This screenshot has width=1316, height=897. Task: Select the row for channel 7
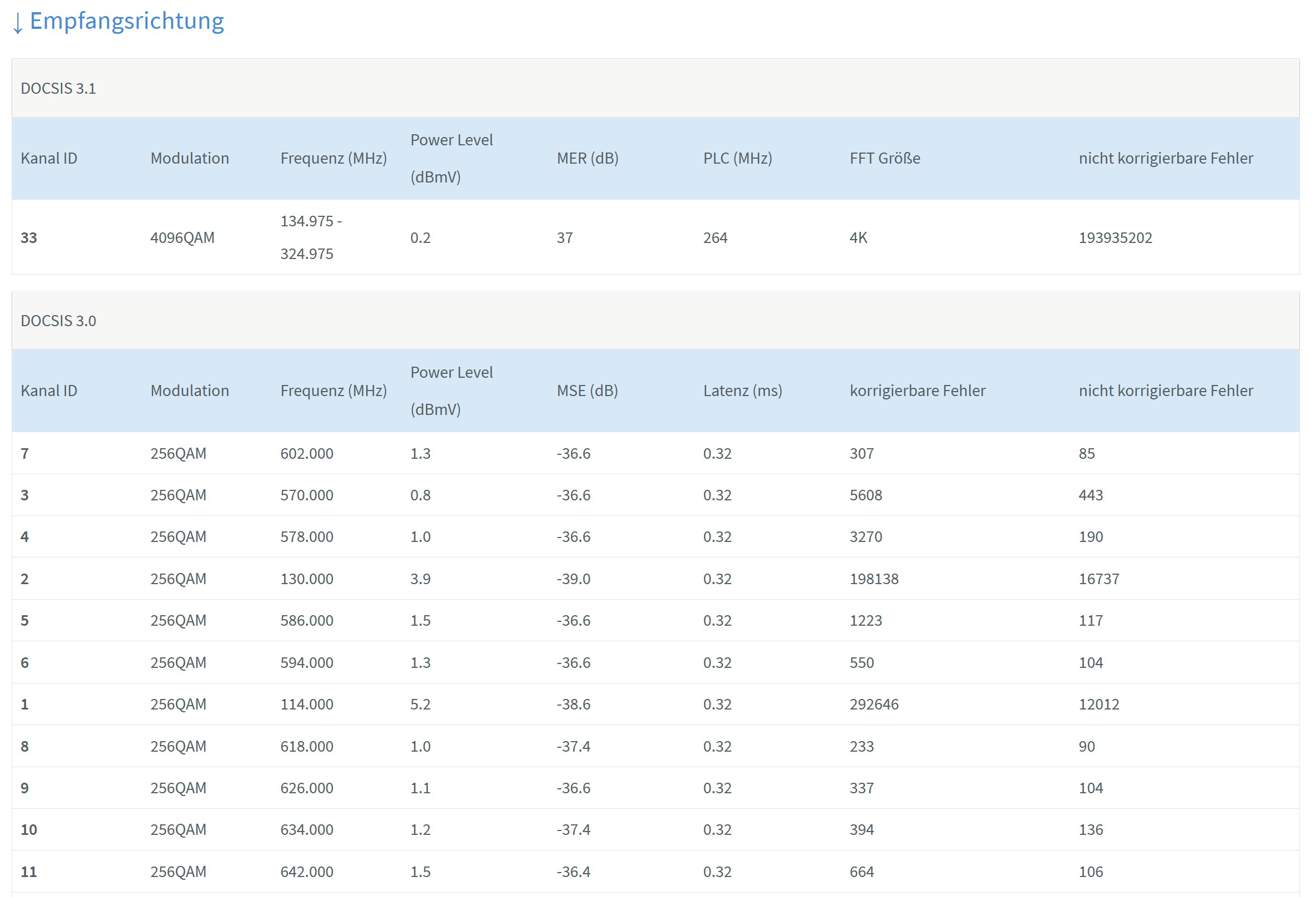(25, 453)
